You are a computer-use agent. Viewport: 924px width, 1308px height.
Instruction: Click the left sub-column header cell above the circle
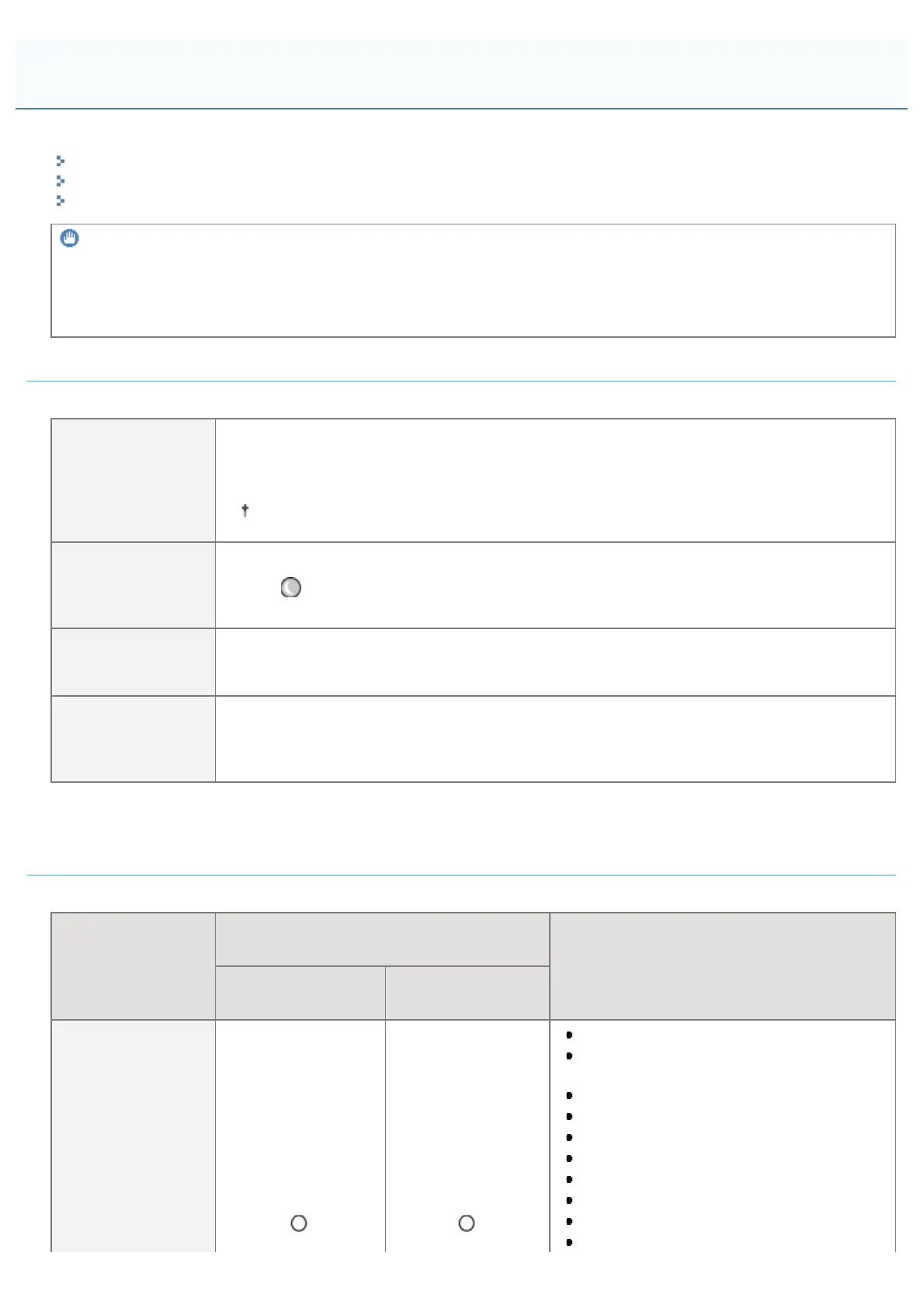coord(300,993)
